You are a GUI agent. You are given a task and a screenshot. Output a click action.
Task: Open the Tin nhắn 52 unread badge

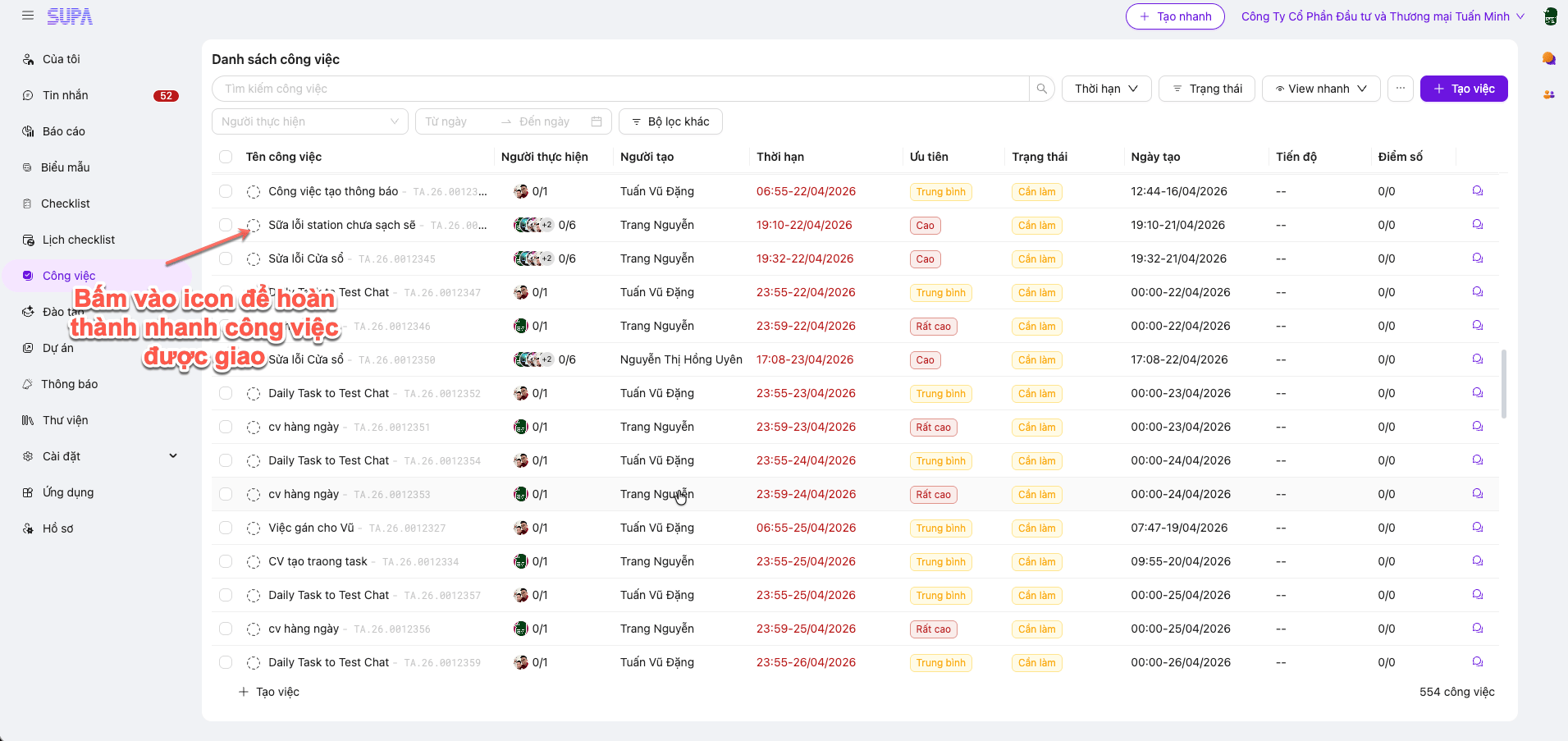[166, 96]
